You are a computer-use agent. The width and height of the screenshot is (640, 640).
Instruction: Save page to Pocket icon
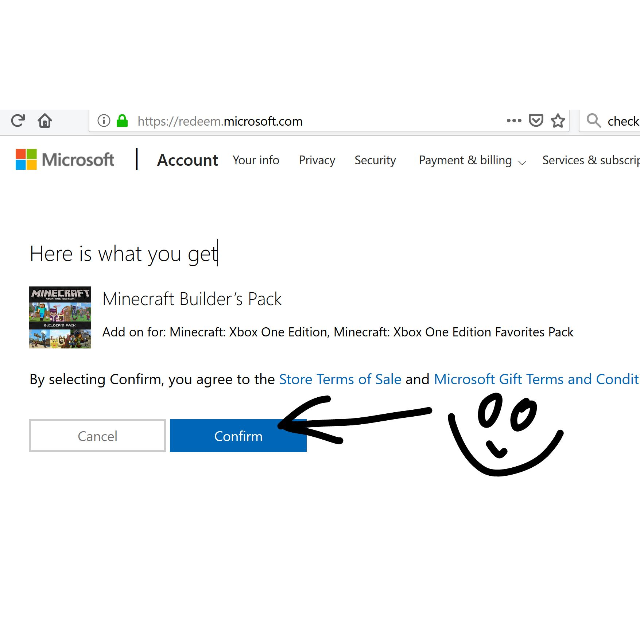tap(536, 121)
